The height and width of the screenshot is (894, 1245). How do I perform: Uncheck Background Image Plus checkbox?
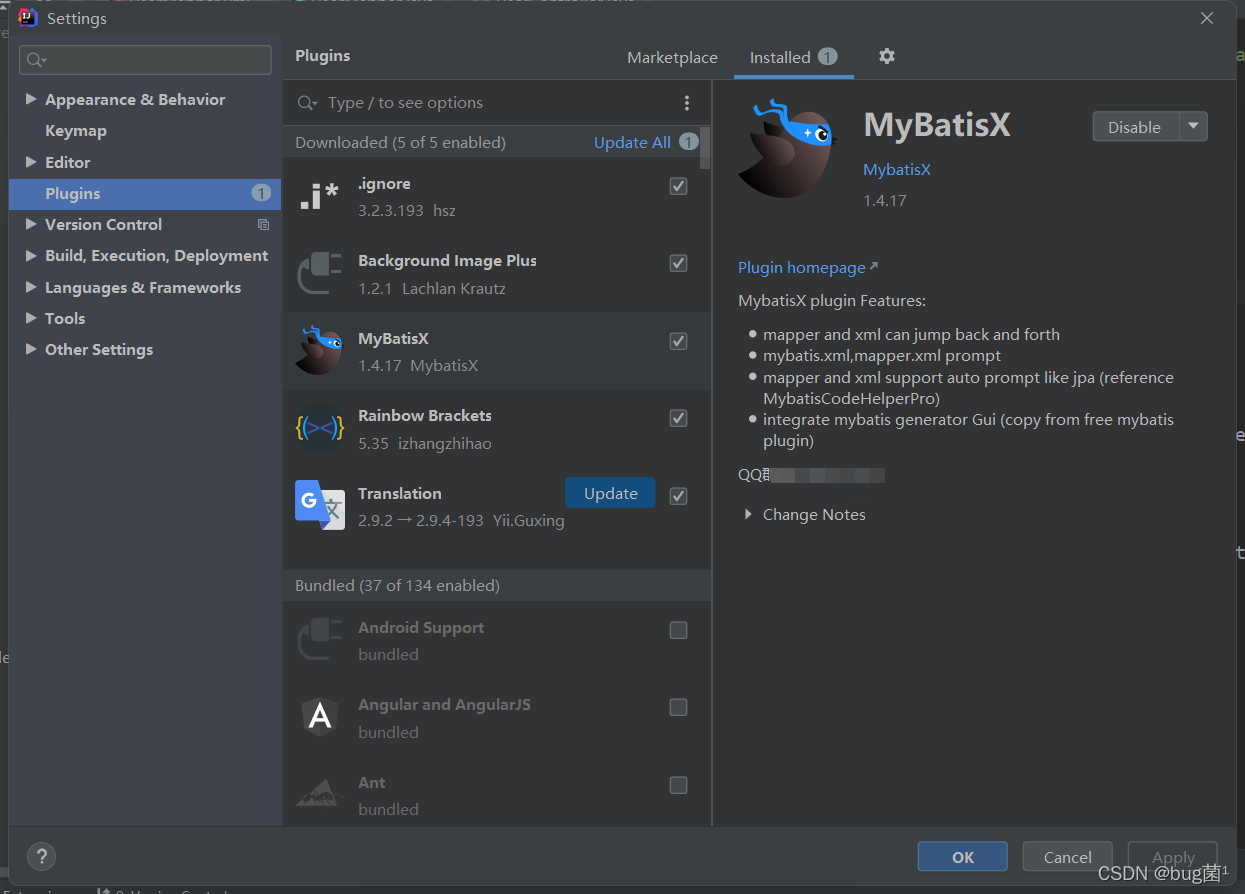[x=678, y=263]
